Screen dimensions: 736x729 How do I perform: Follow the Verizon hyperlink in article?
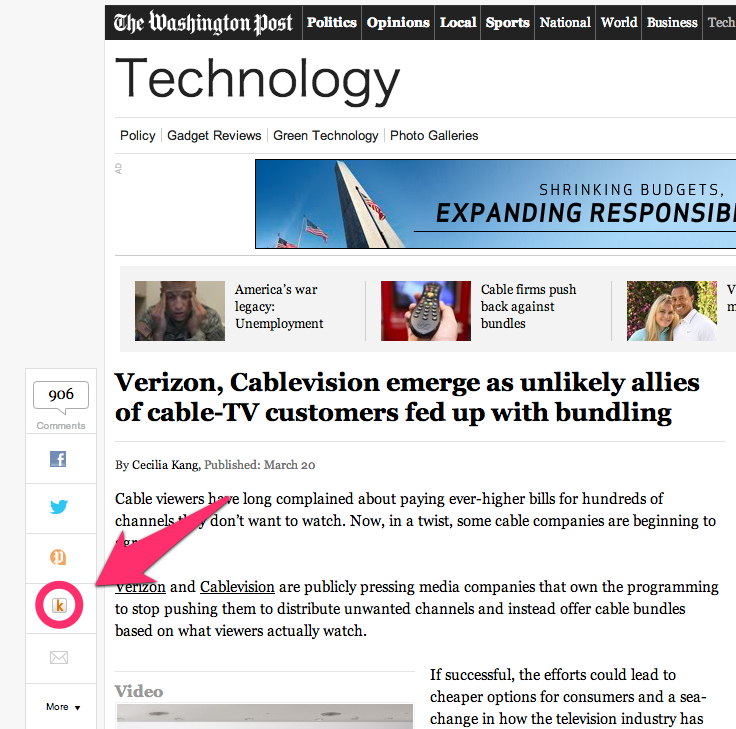pyautogui.click(x=140, y=587)
